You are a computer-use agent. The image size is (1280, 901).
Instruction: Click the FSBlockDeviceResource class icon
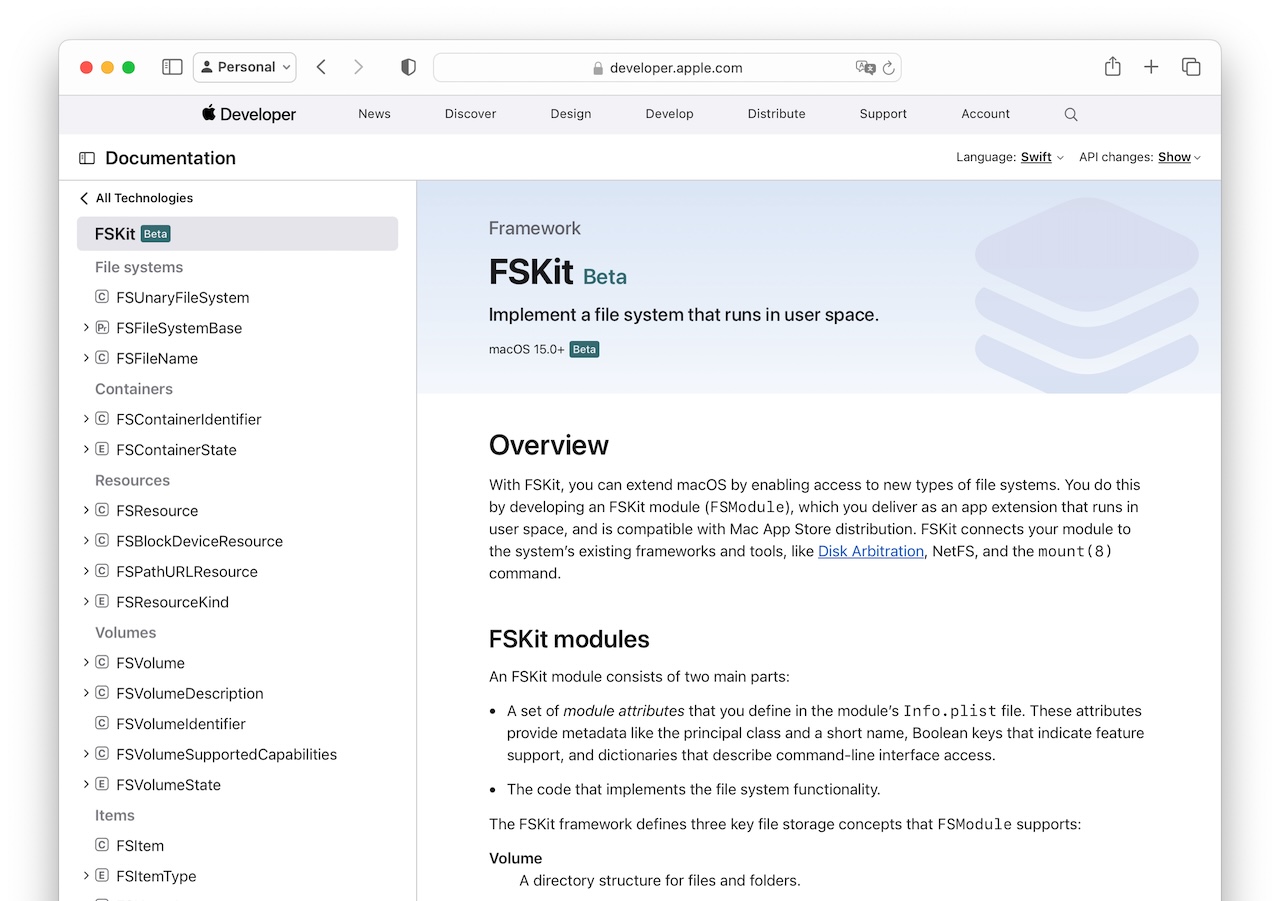tap(102, 541)
